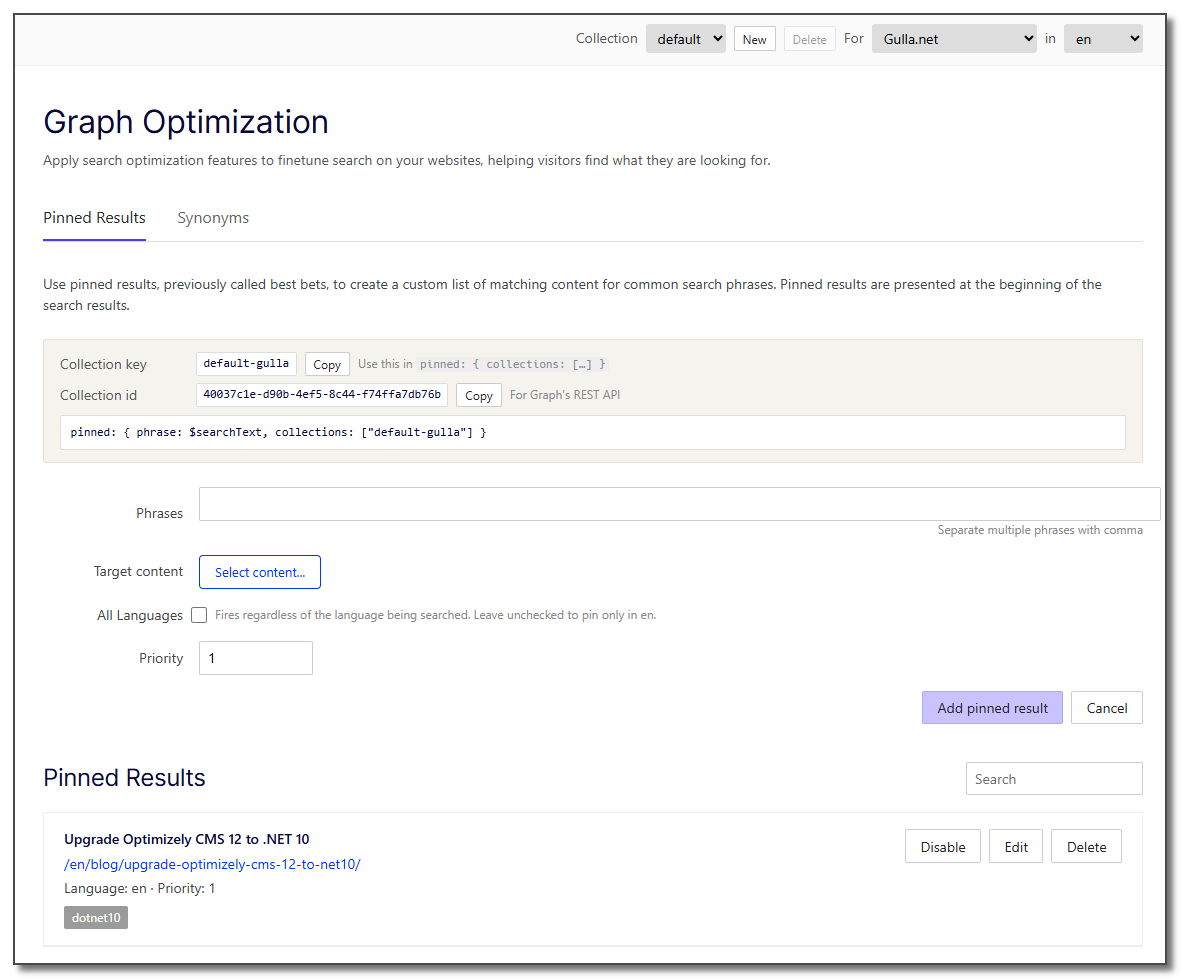Click the Select content... button
The width and height of the screenshot is (1181, 979).
[260, 572]
